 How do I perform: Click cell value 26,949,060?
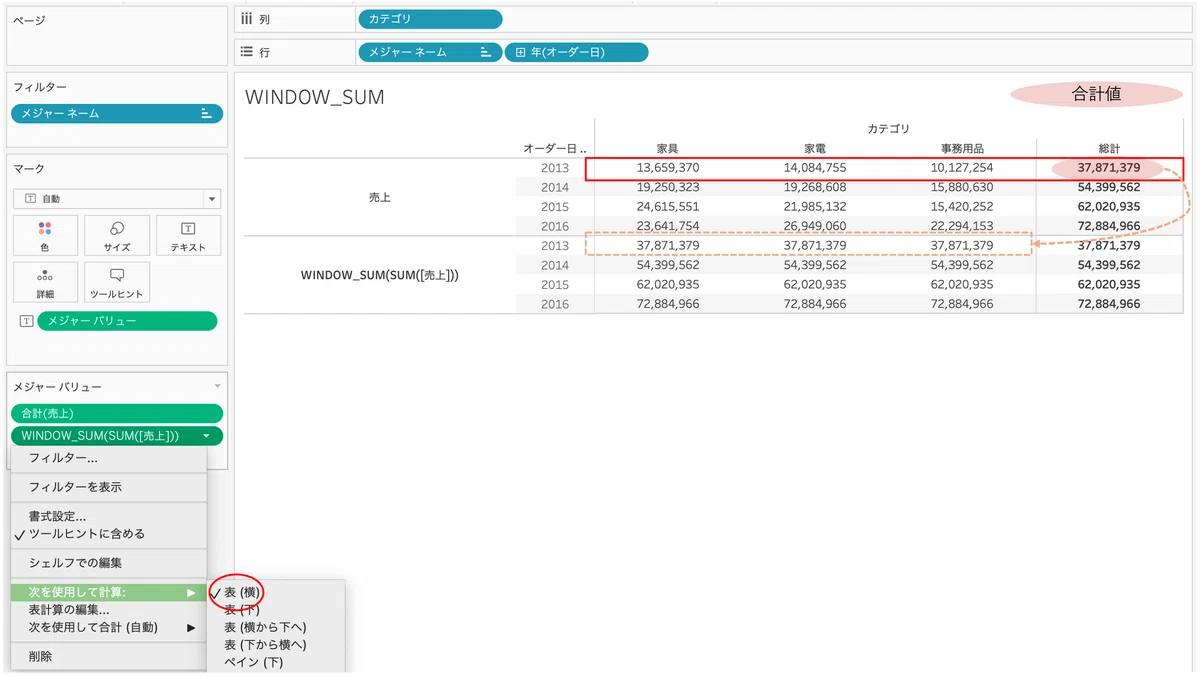(x=815, y=226)
